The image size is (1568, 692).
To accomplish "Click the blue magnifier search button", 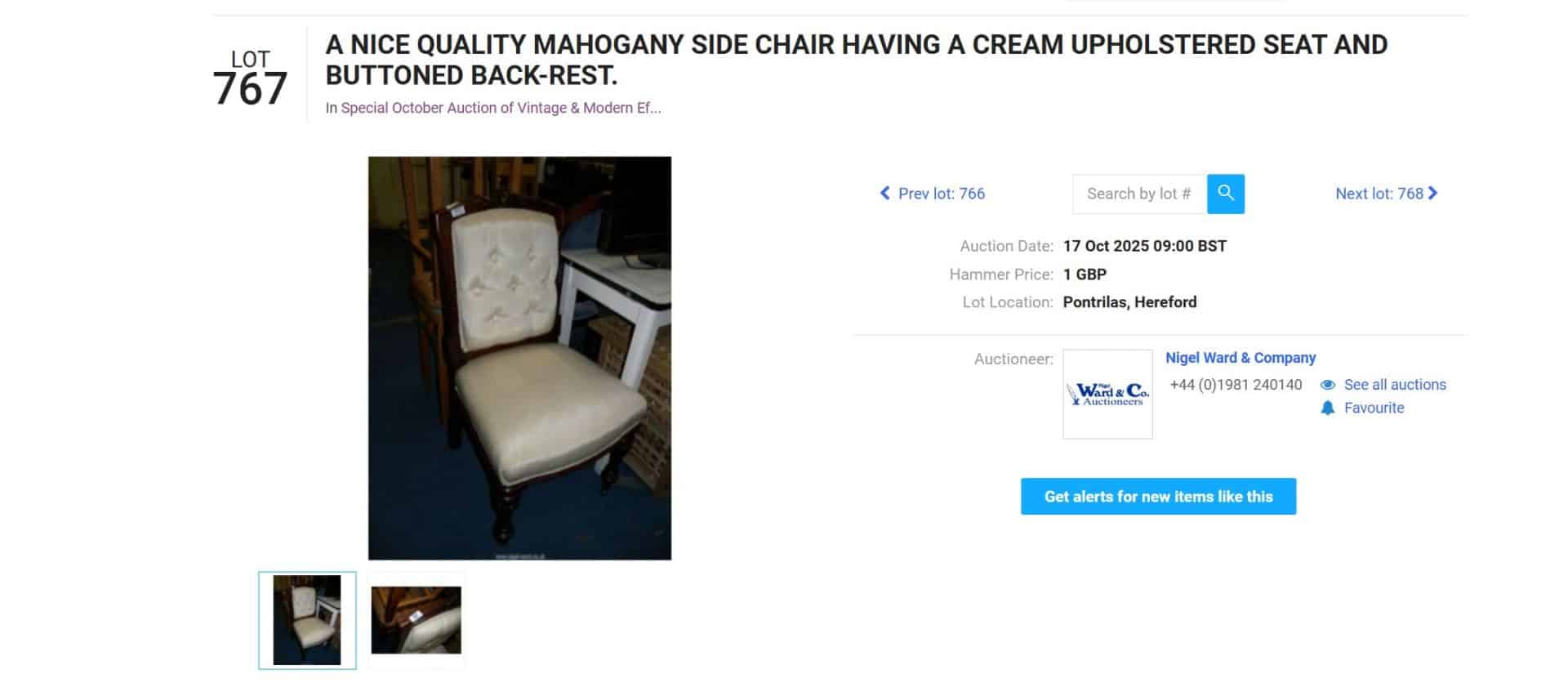I will point(1225,194).
